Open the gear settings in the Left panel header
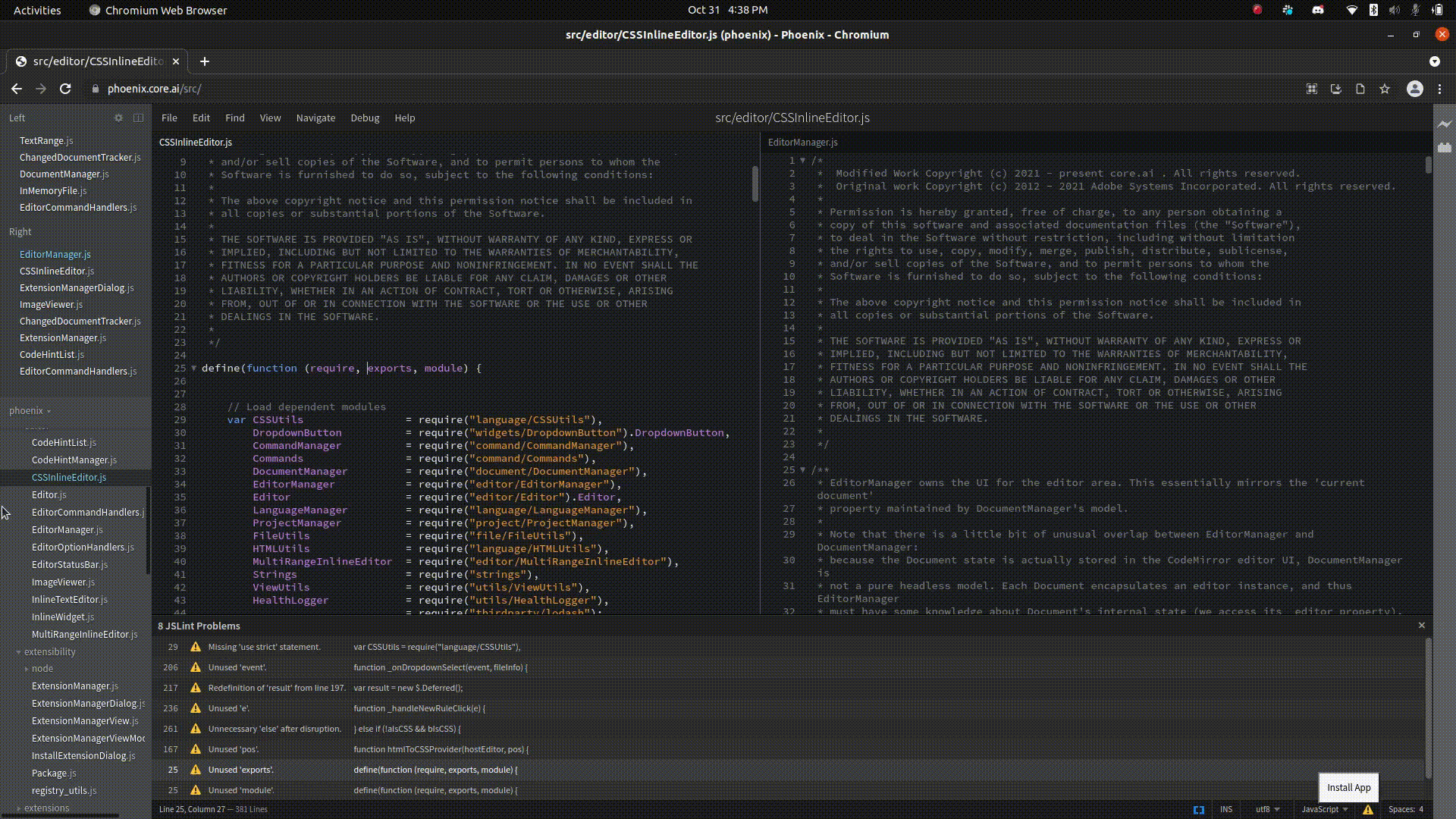The height and width of the screenshot is (819, 1456). pyautogui.click(x=119, y=118)
